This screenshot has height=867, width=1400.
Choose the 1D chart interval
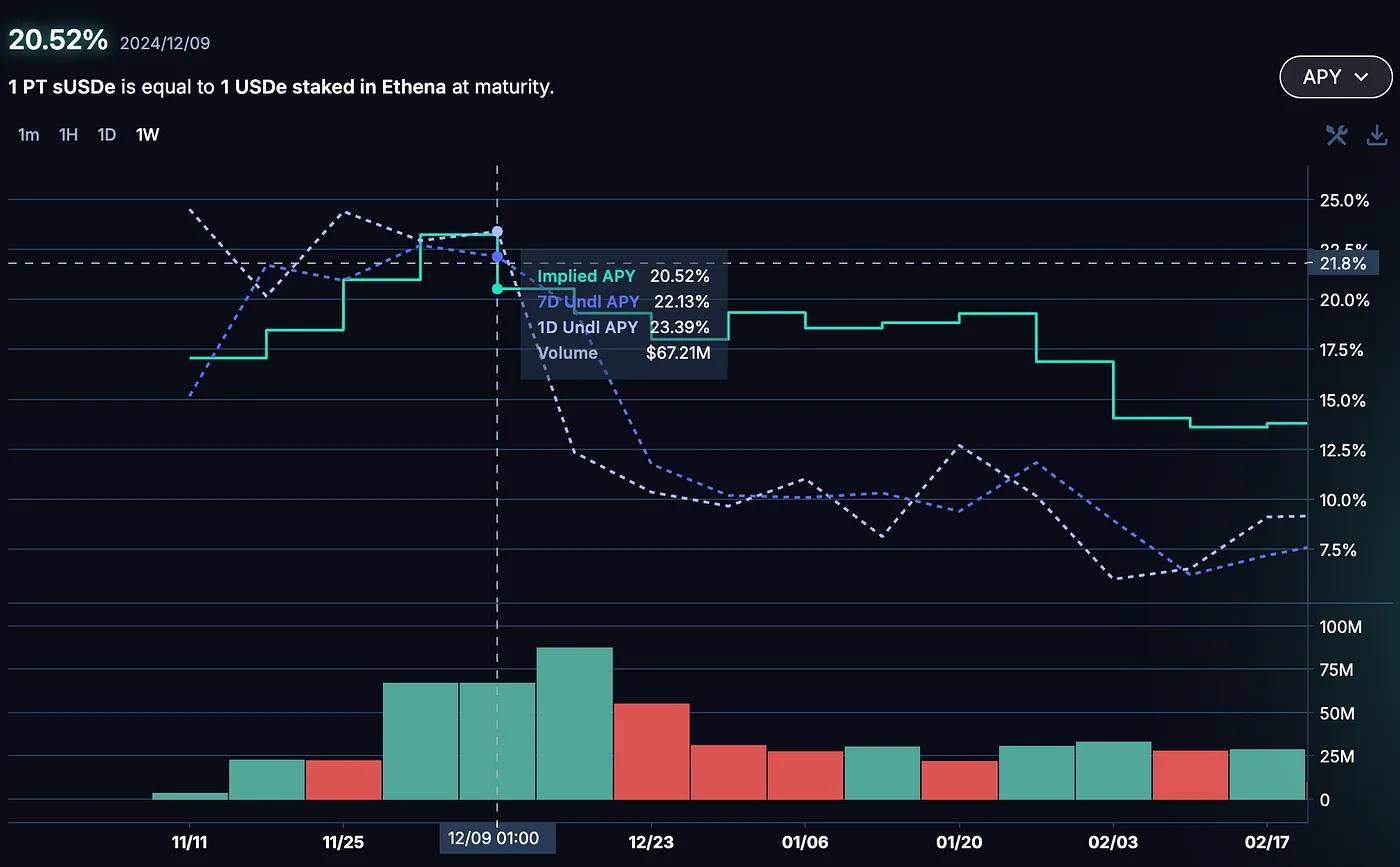pos(106,135)
